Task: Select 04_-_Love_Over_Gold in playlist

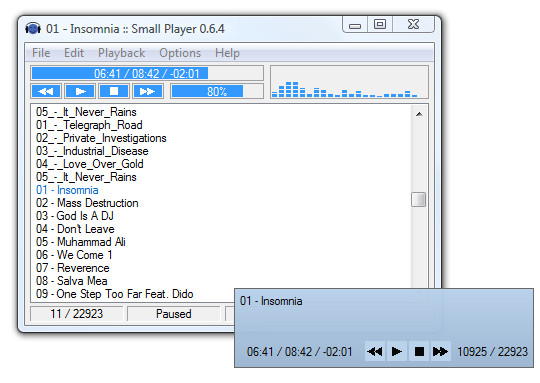Action: coord(90,164)
